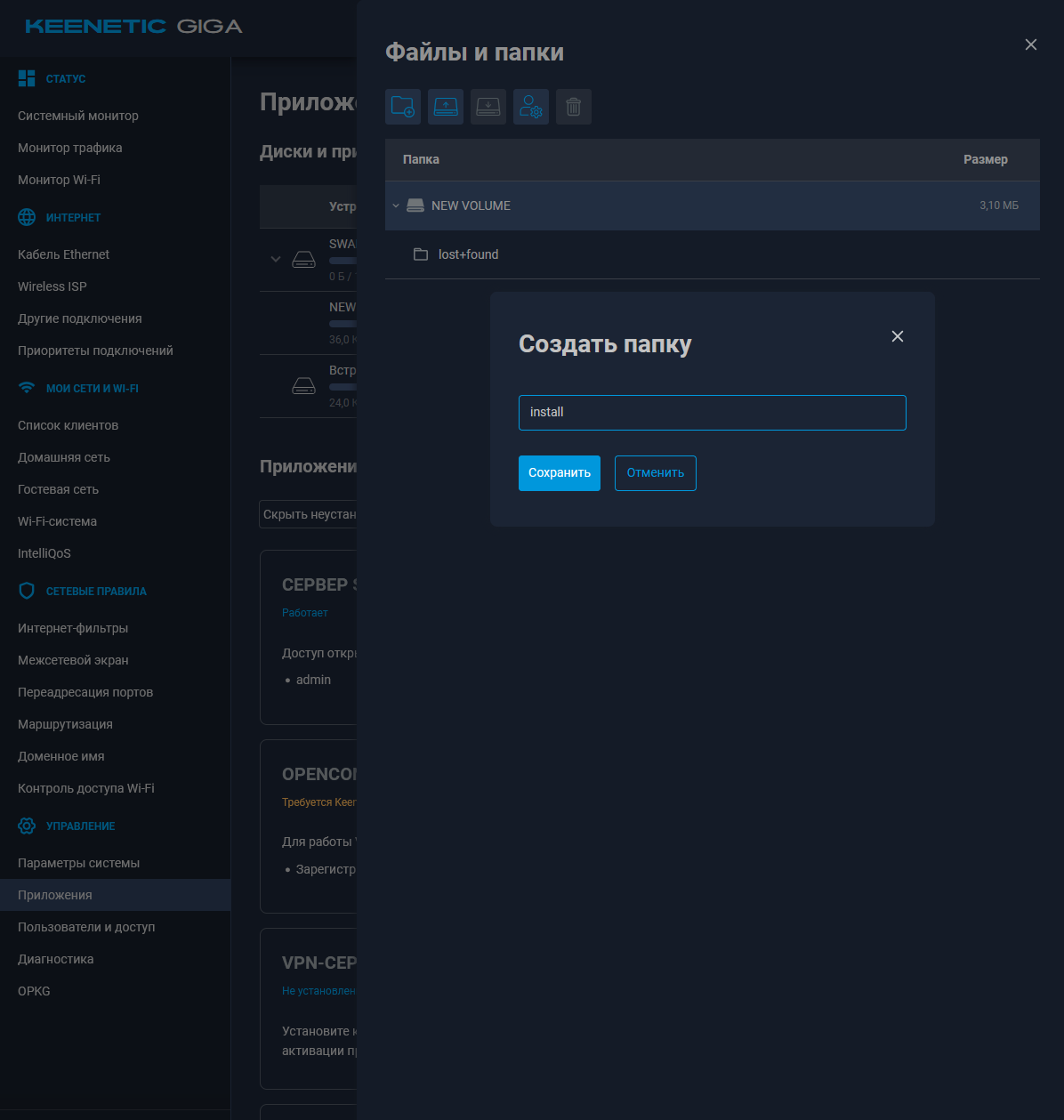This screenshot has width=1064, height=1120.
Task: Close the Create folder dialog
Action: (897, 336)
